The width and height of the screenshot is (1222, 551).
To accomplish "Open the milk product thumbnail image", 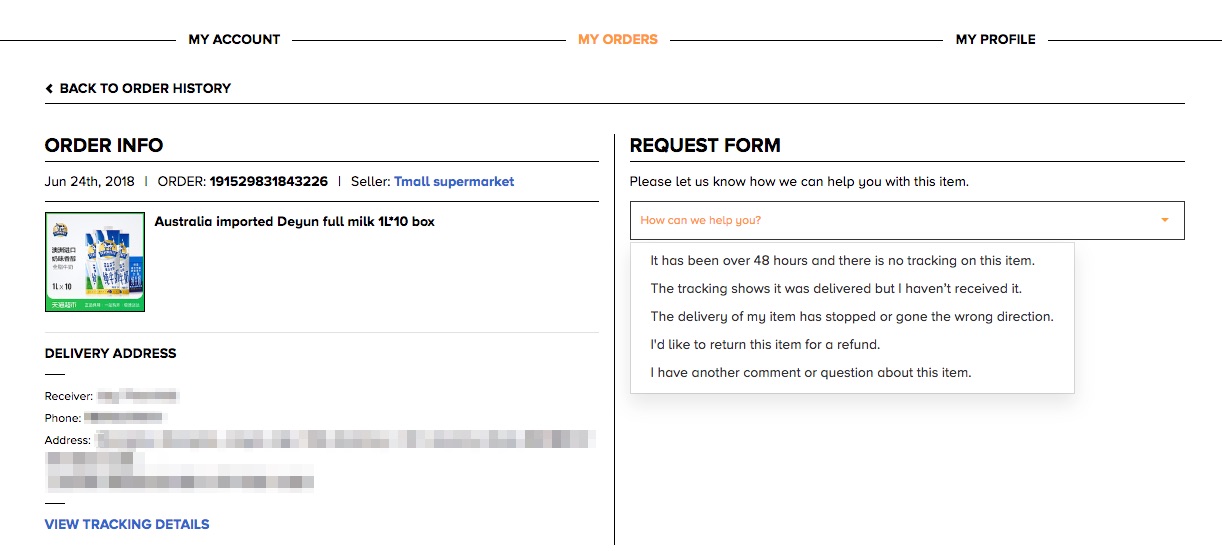I will point(95,262).
